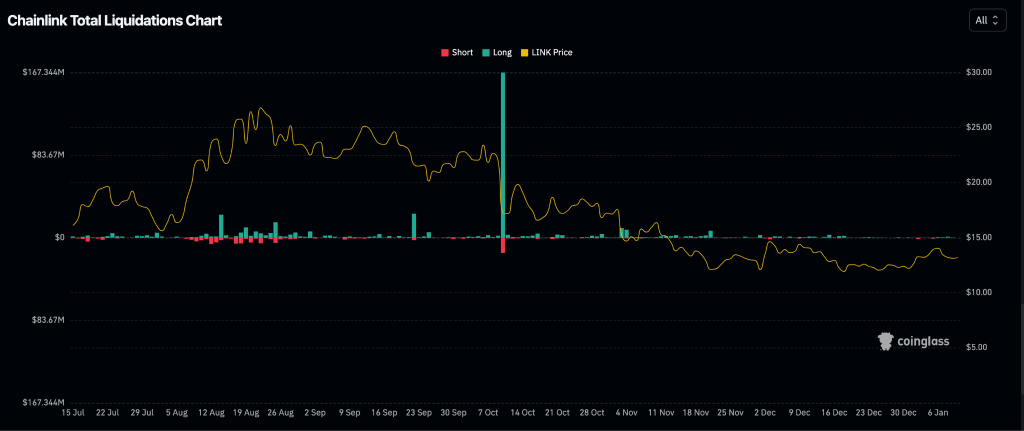
Task: Click the 26 Aug date label
Action: click(280, 413)
